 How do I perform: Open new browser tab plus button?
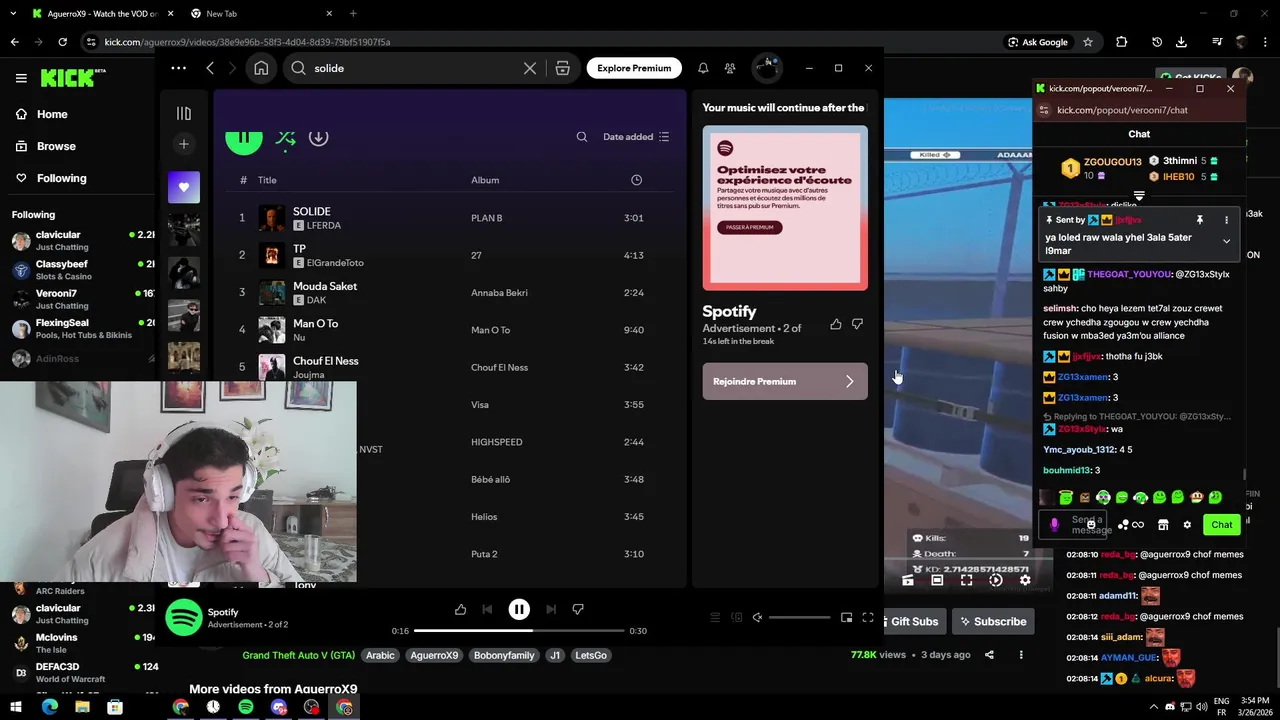[353, 14]
